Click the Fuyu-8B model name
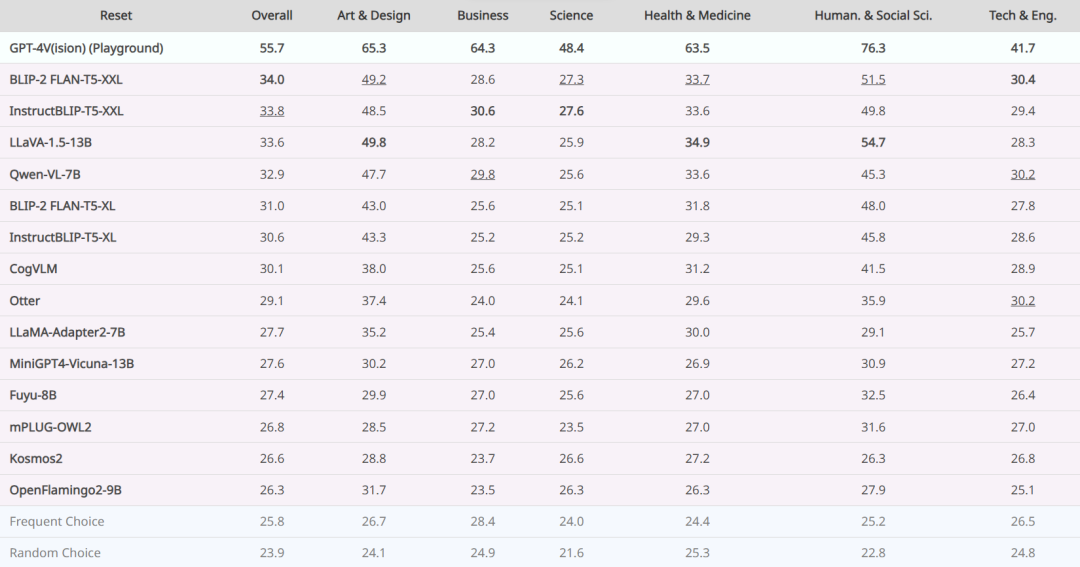 click(33, 395)
